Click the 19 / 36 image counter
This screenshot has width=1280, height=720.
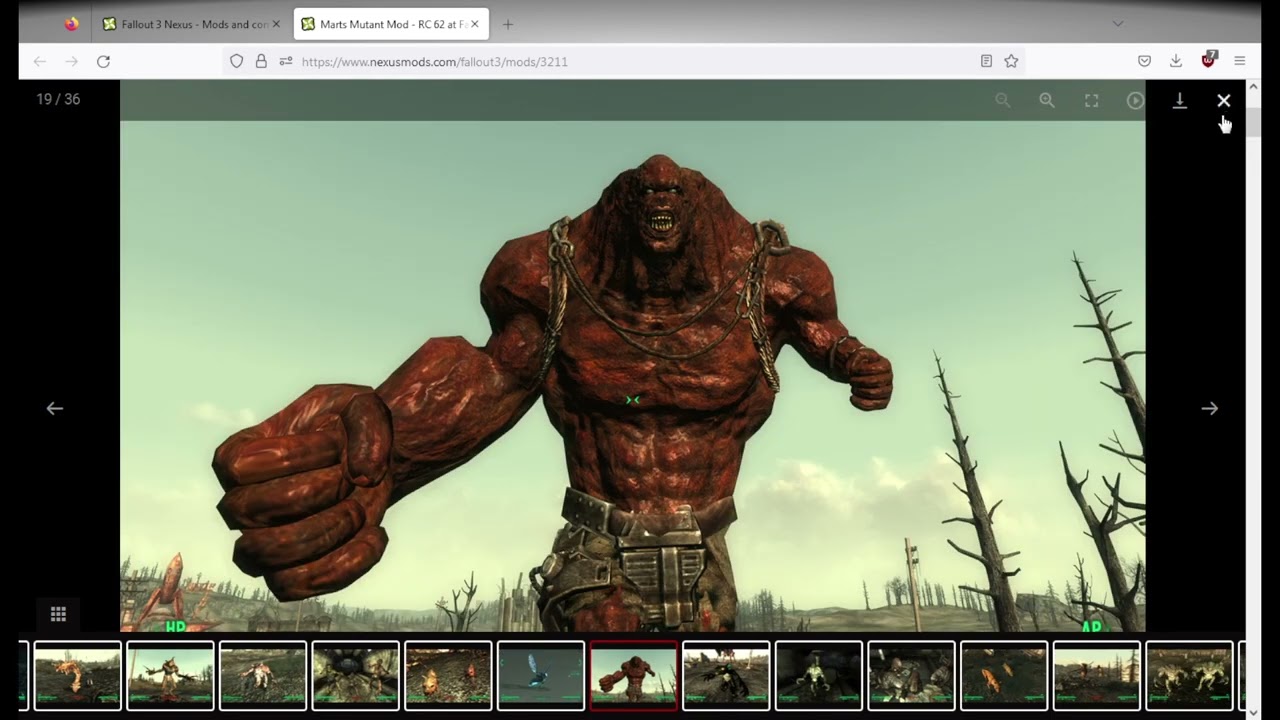[58, 99]
